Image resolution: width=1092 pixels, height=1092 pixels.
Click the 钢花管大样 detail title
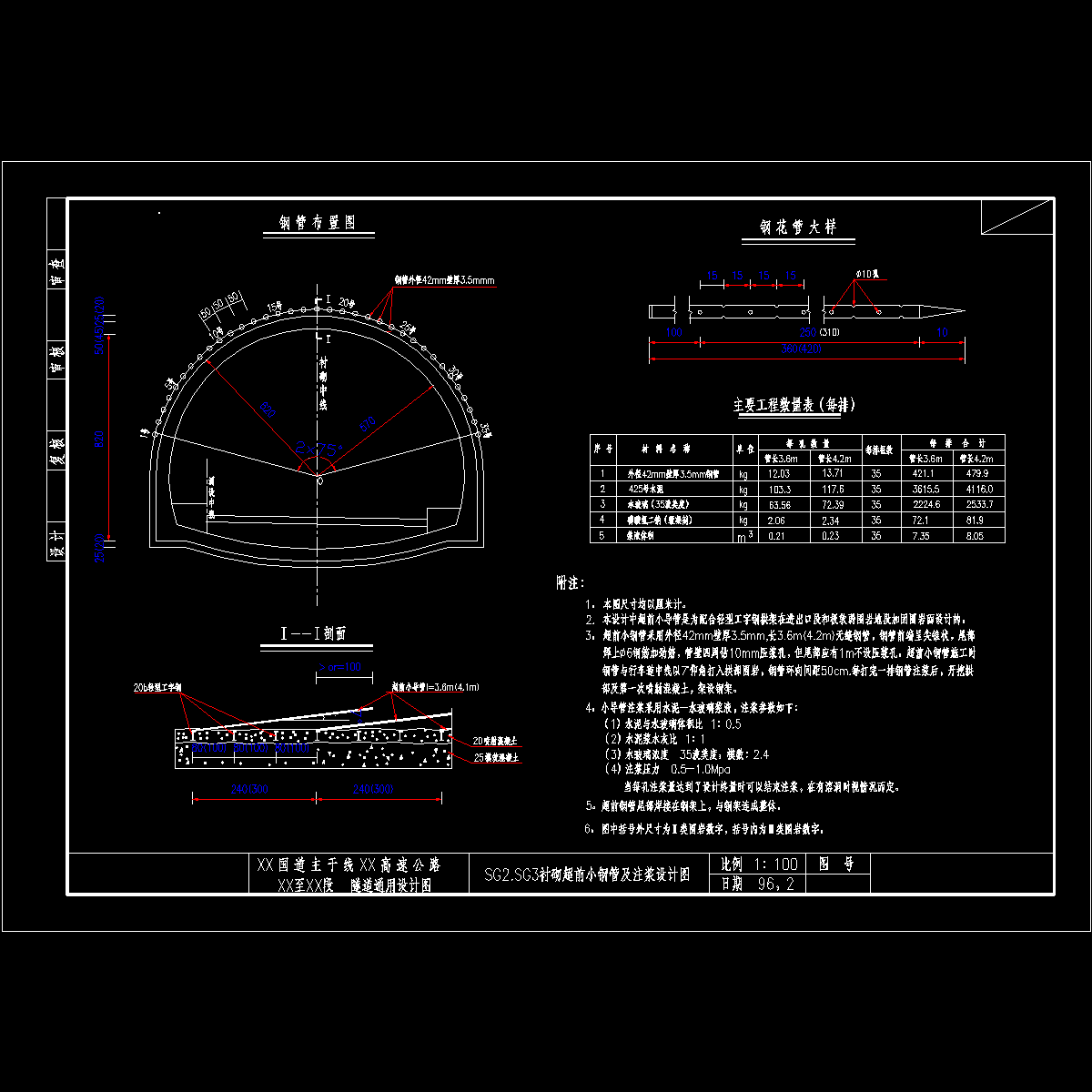(x=798, y=227)
